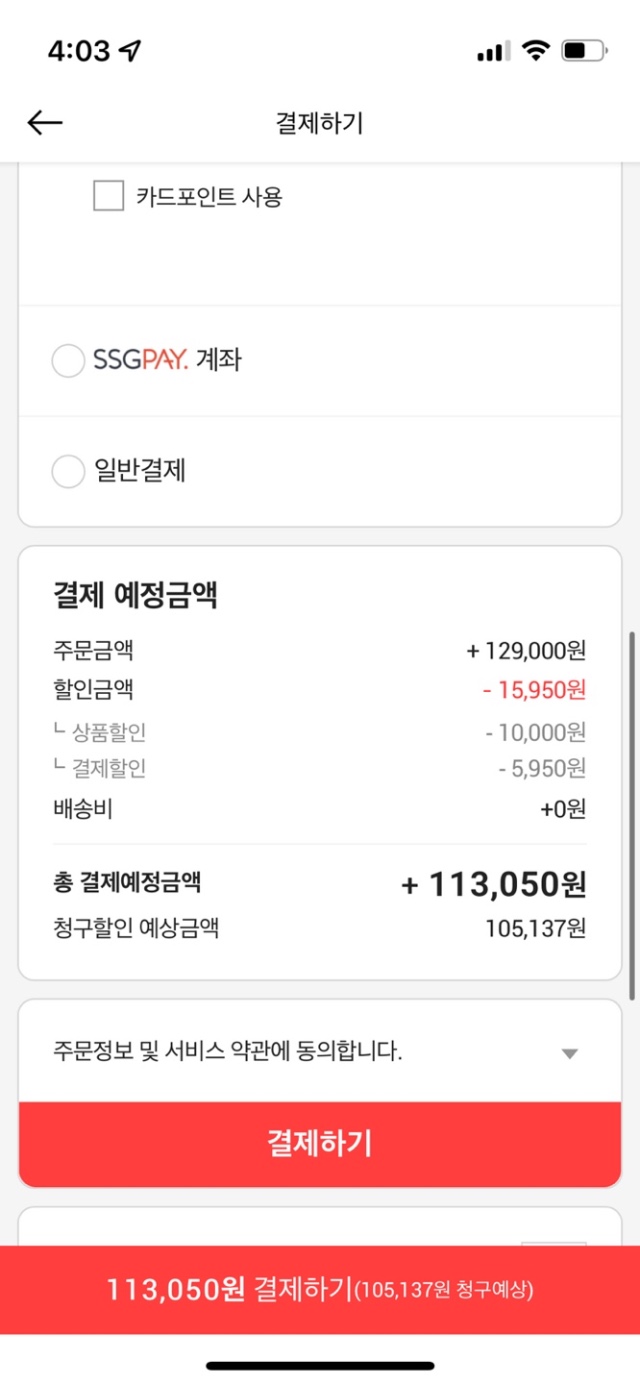Tap the 상품할인 sub-item row
Screen dimensions: 640x1384
[x=320, y=733]
